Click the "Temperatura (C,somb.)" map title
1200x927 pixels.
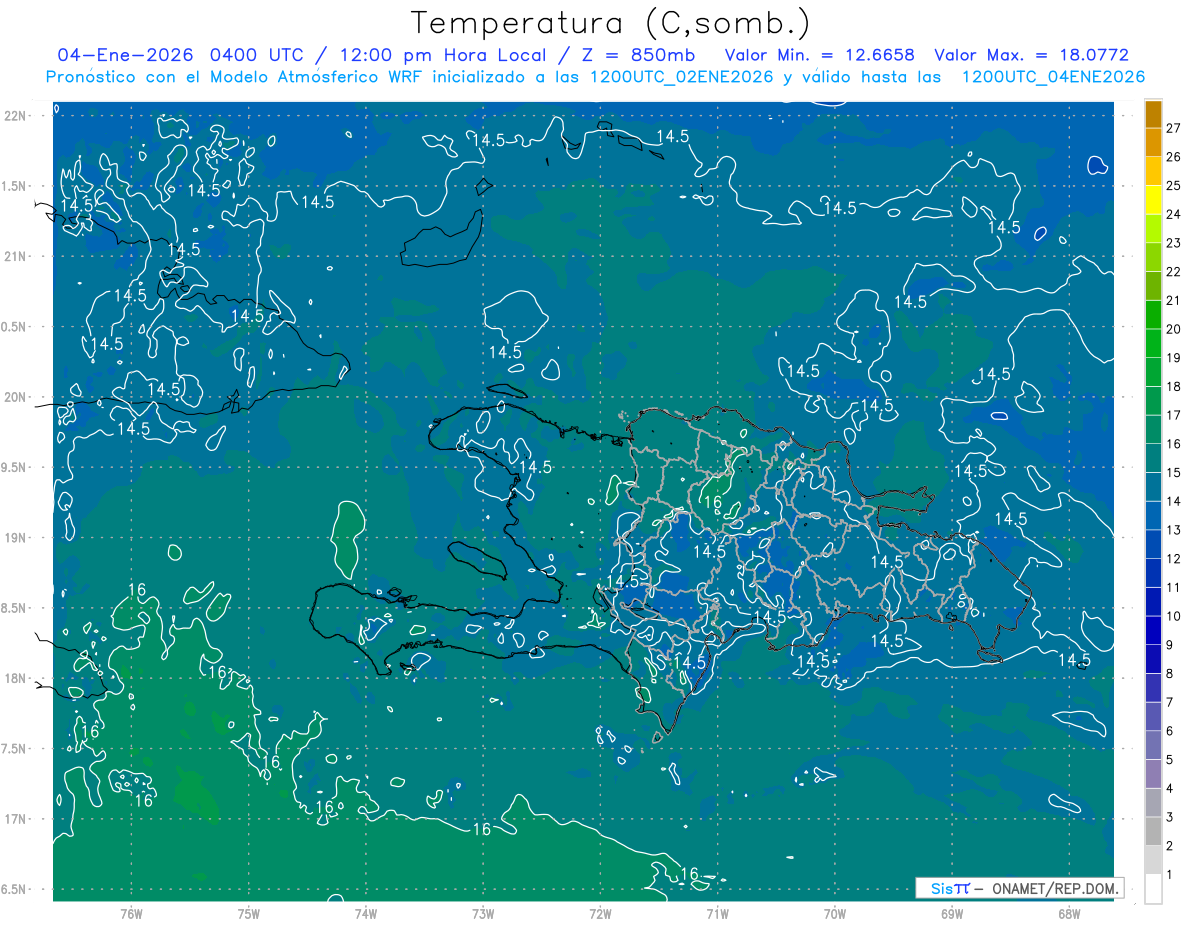click(612, 23)
